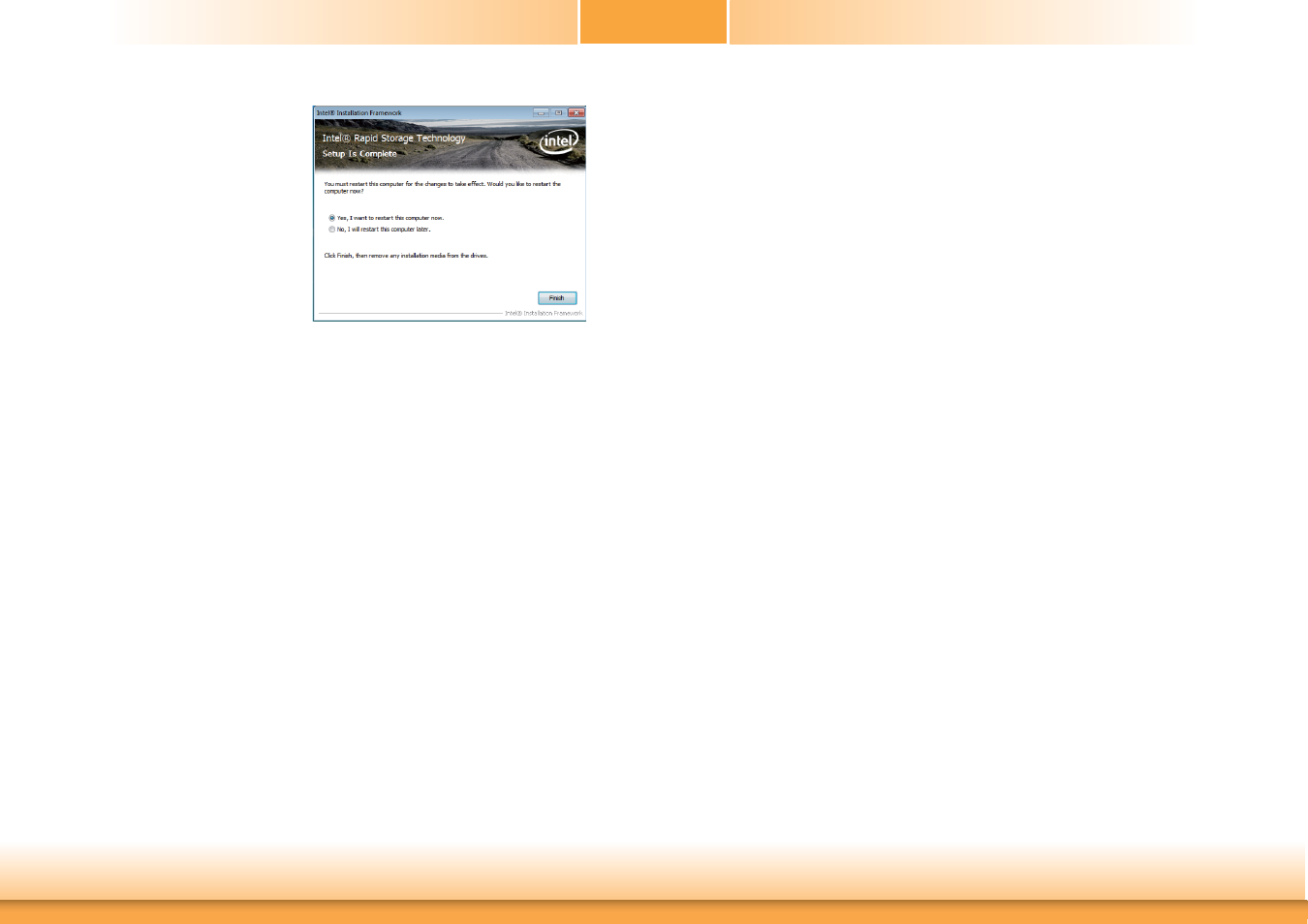The height and width of the screenshot is (924, 1308).
Task: Click the 'Setup Is Complete' heading
Action: tap(359, 154)
